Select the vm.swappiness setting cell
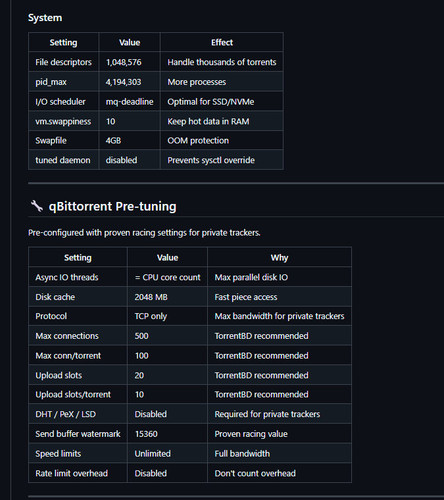 (x=63, y=121)
